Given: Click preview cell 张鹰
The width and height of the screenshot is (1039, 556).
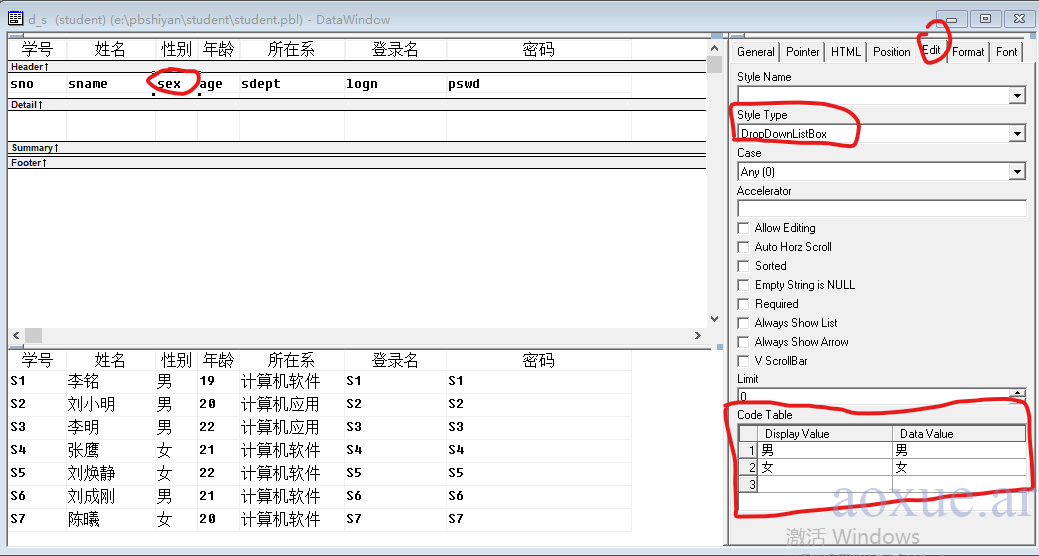Looking at the screenshot, I should pos(83,451).
